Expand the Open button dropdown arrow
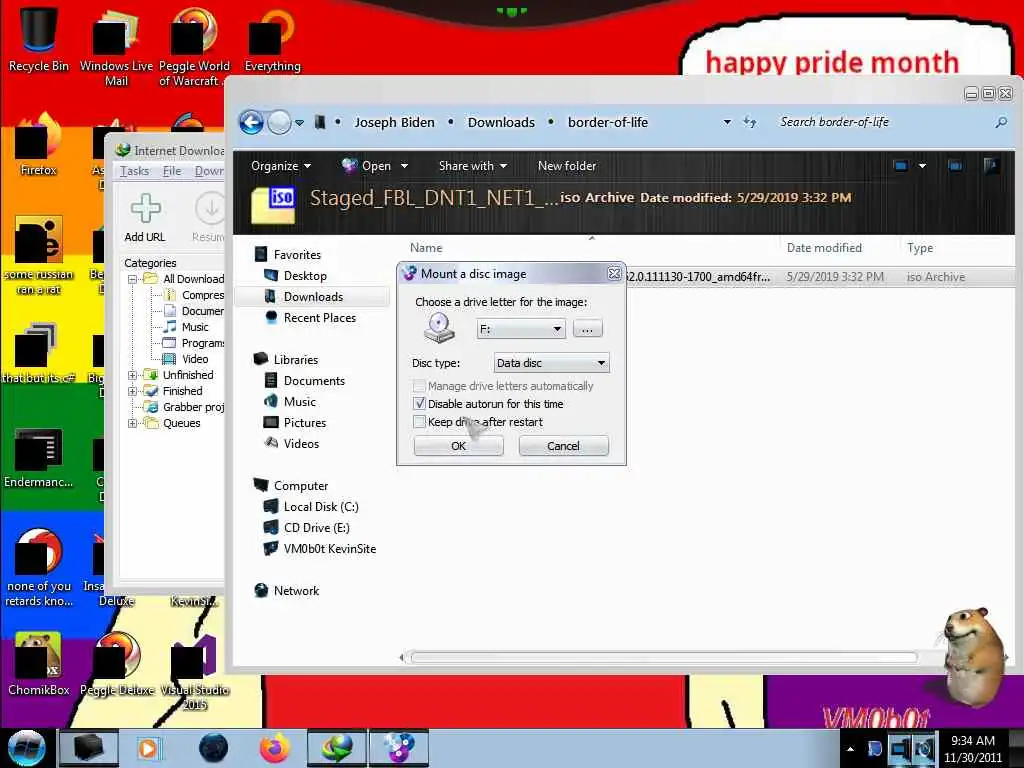This screenshot has width=1024, height=768. 404,166
